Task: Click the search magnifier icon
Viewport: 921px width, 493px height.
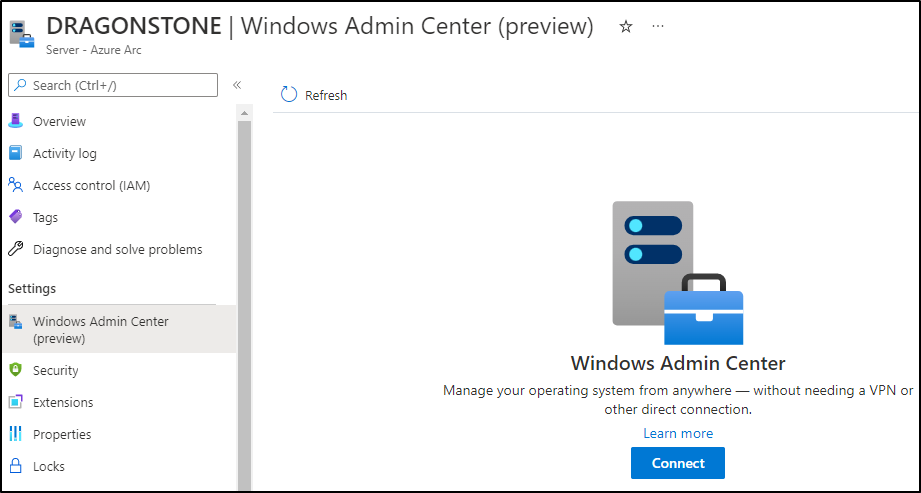Action: click(21, 85)
